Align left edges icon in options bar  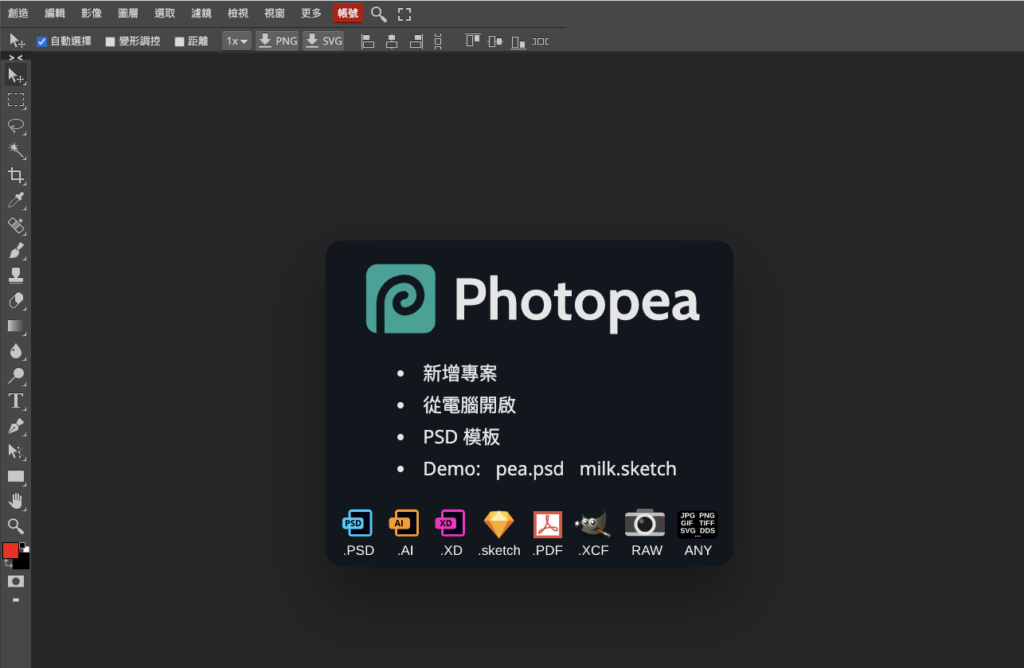[x=368, y=41]
